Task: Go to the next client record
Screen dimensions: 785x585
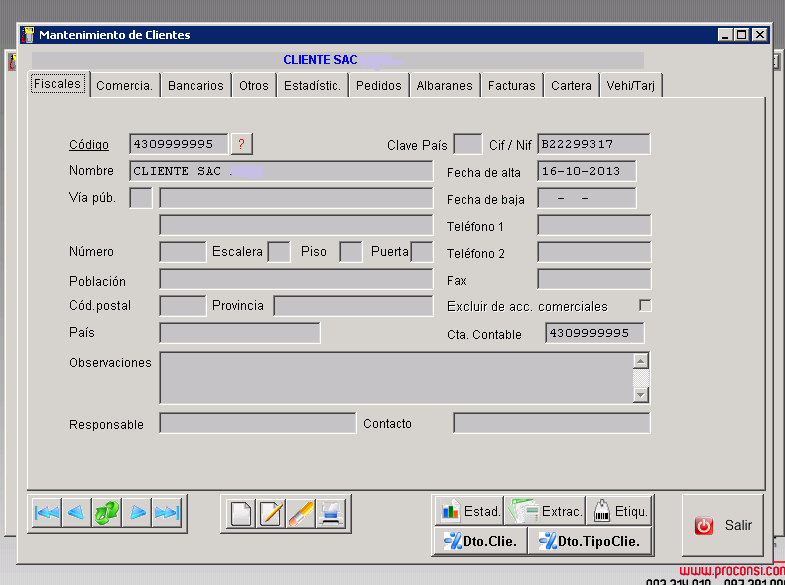Action: click(137, 513)
